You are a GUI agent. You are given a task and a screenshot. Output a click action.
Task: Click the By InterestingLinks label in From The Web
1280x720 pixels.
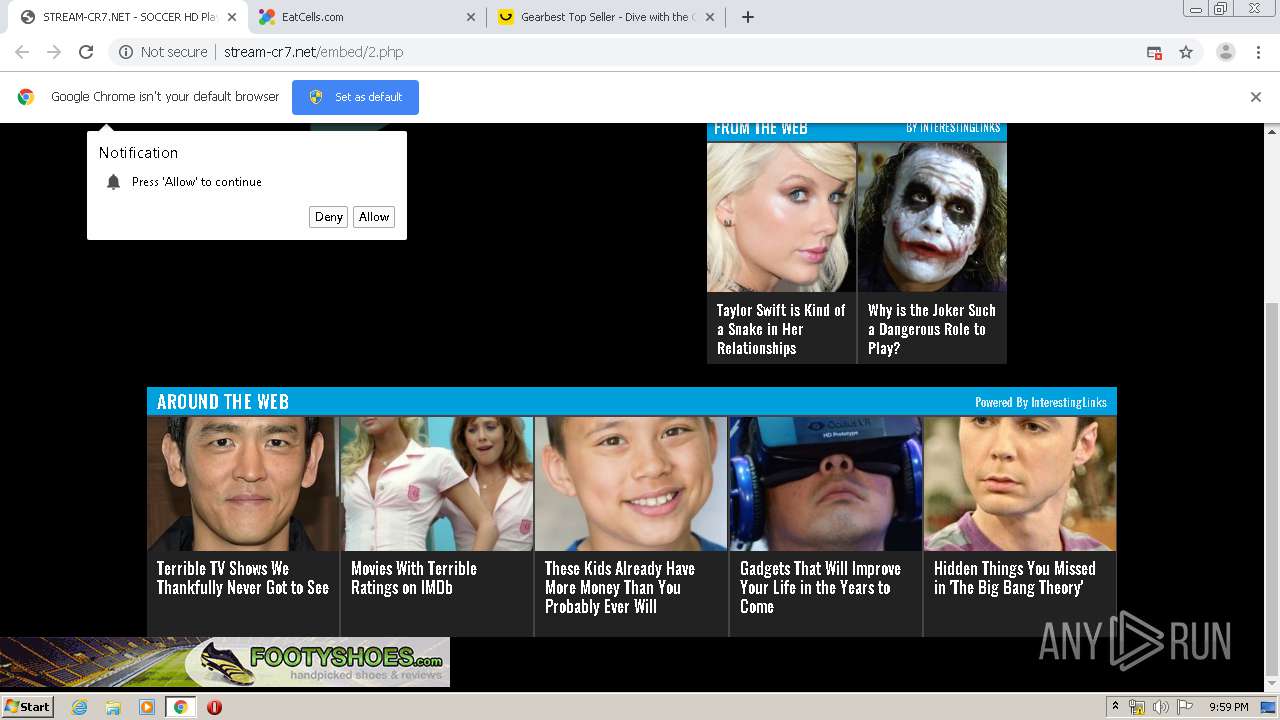953,128
